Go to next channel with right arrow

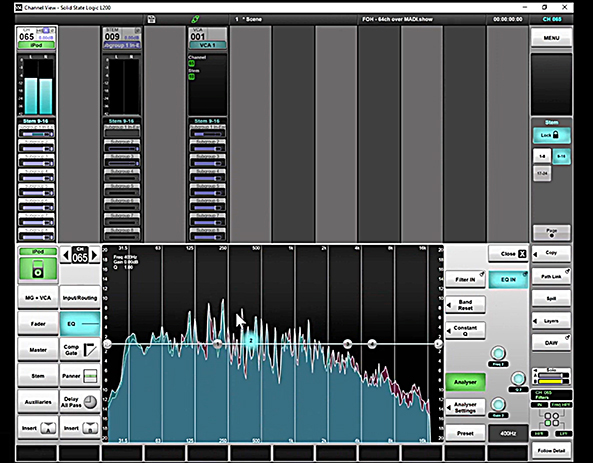(x=95, y=256)
